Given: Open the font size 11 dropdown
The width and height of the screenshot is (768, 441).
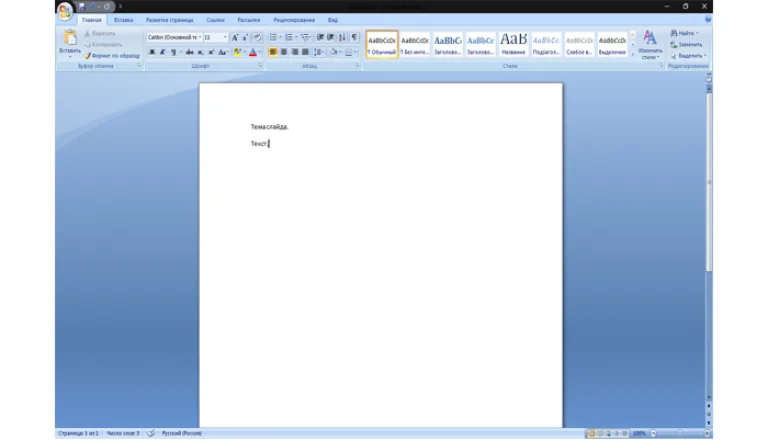Looking at the screenshot, I should (x=225, y=38).
